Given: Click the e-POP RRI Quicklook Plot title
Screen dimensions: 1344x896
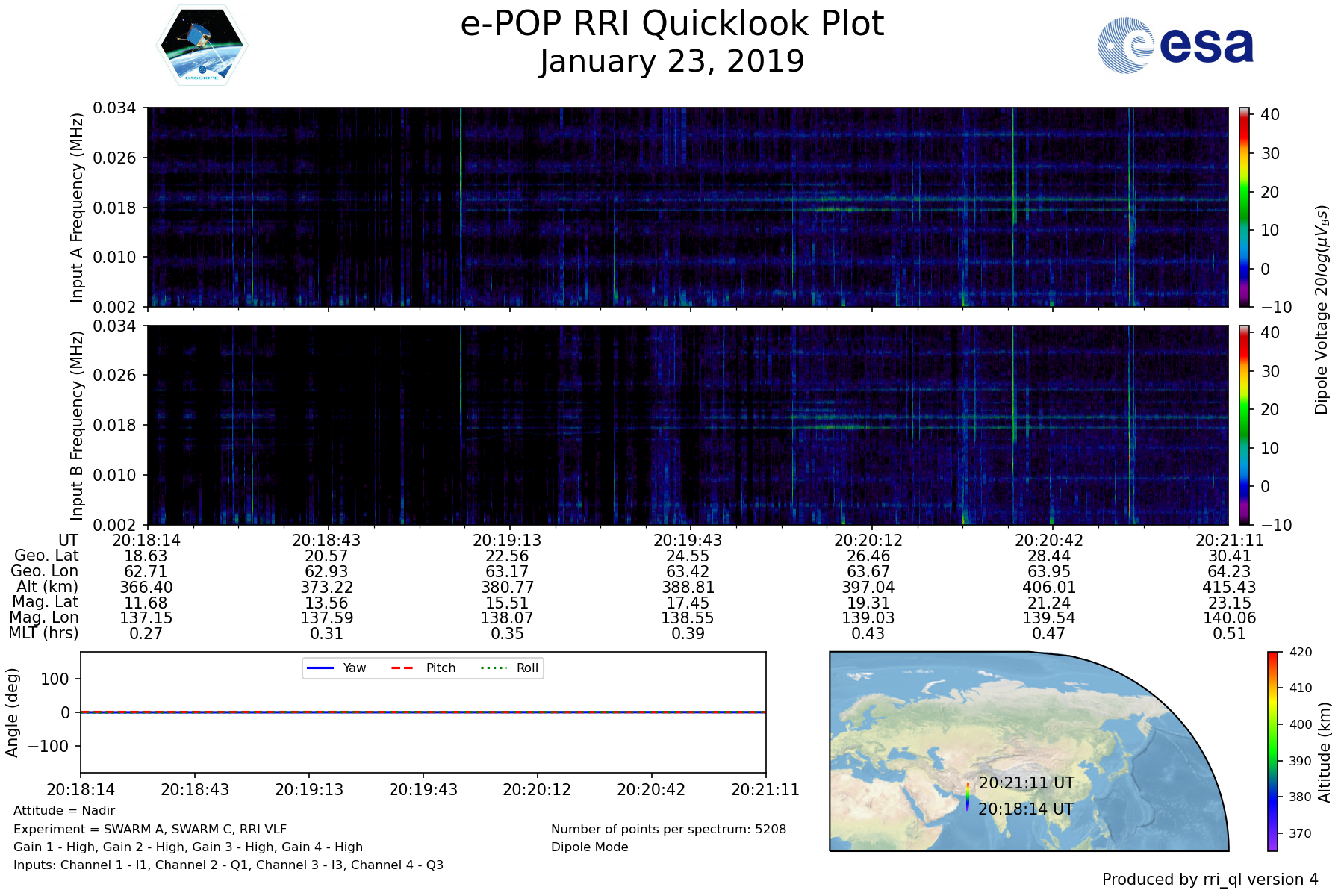Looking at the screenshot, I should (x=672, y=24).
